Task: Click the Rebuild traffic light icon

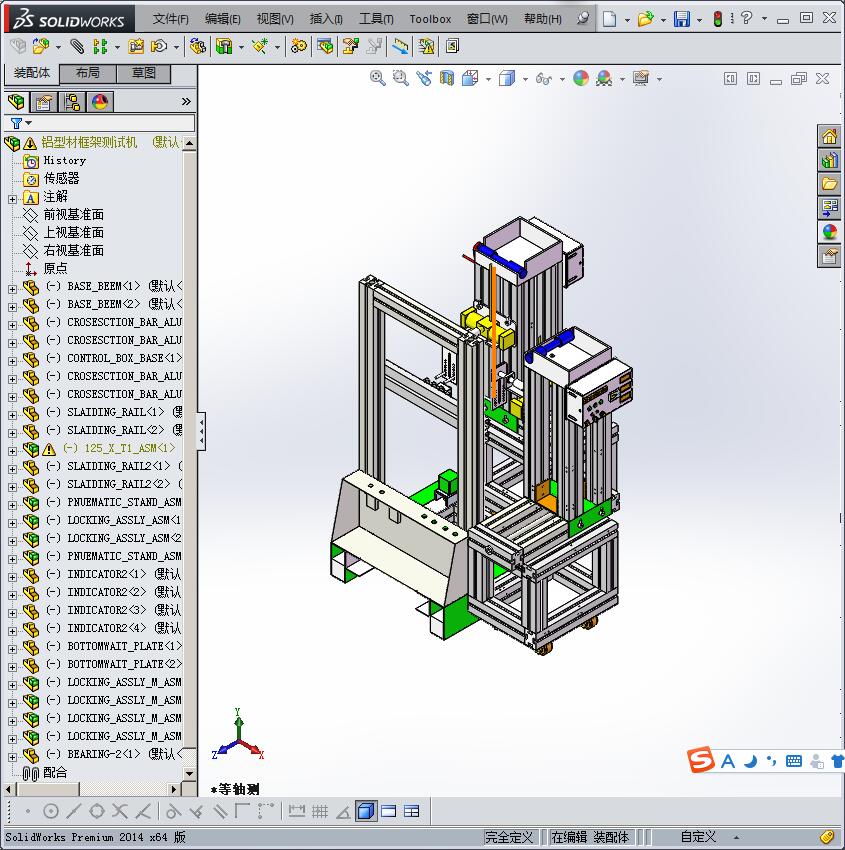Action: 718,19
